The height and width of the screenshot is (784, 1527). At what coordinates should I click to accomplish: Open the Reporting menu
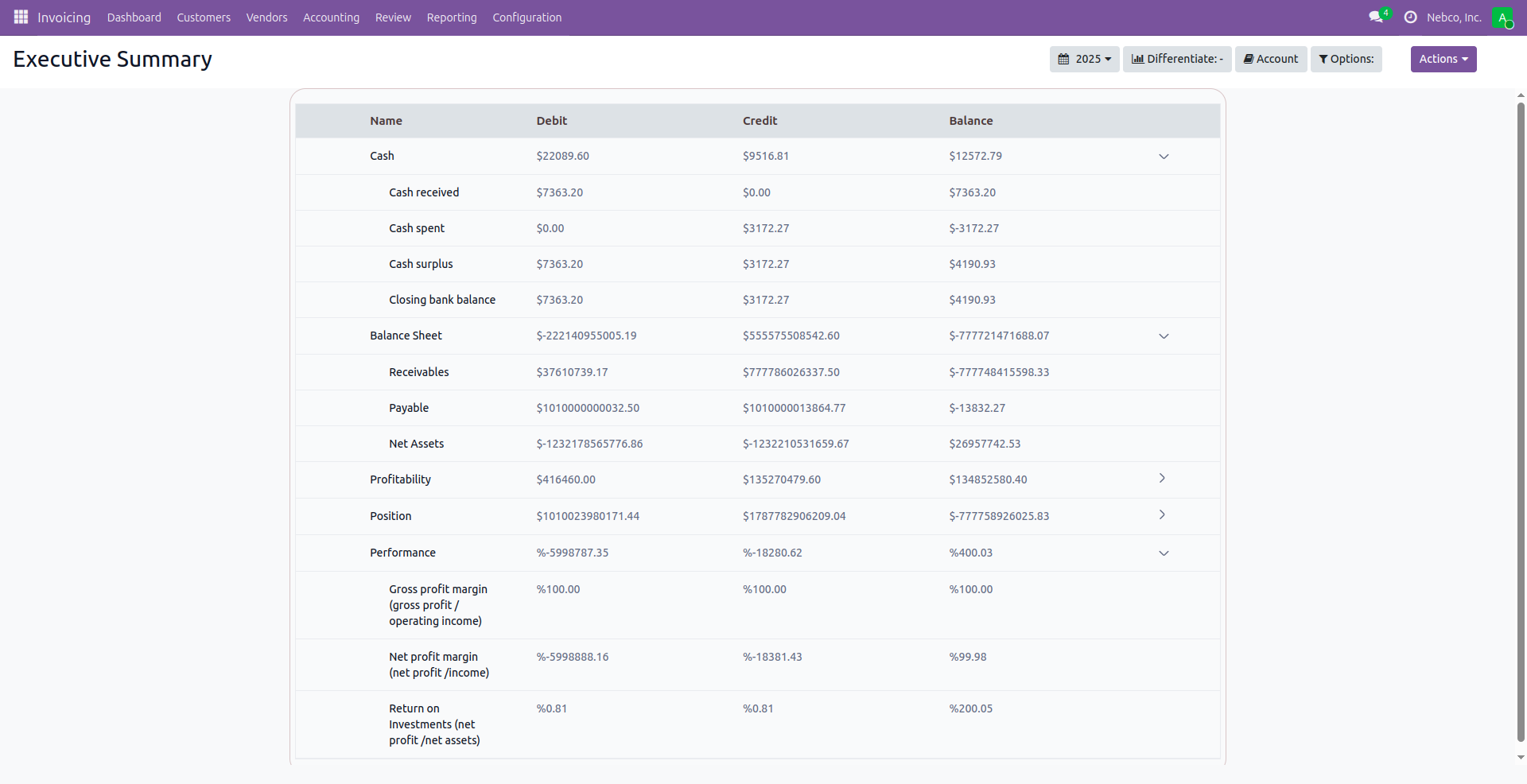(451, 17)
